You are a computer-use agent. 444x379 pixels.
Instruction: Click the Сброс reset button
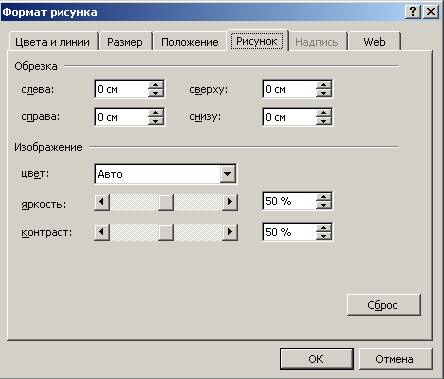pyautogui.click(x=383, y=305)
